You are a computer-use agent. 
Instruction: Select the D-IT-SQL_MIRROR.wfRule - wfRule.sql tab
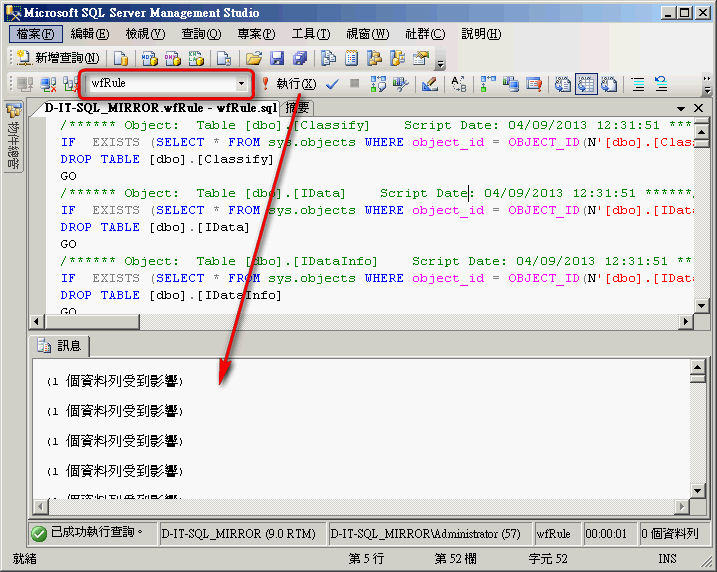tap(160, 108)
